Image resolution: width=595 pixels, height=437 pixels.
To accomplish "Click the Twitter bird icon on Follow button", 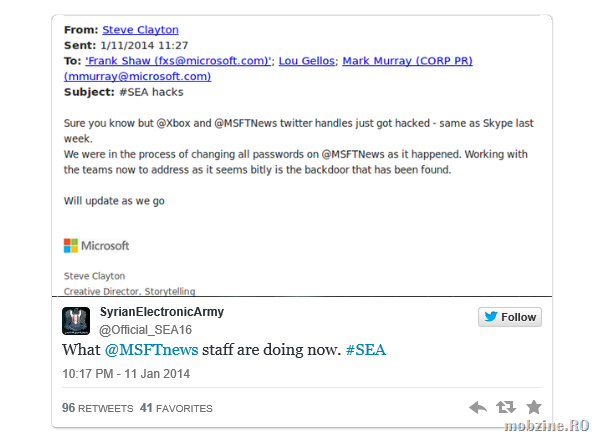I will coord(491,316).
